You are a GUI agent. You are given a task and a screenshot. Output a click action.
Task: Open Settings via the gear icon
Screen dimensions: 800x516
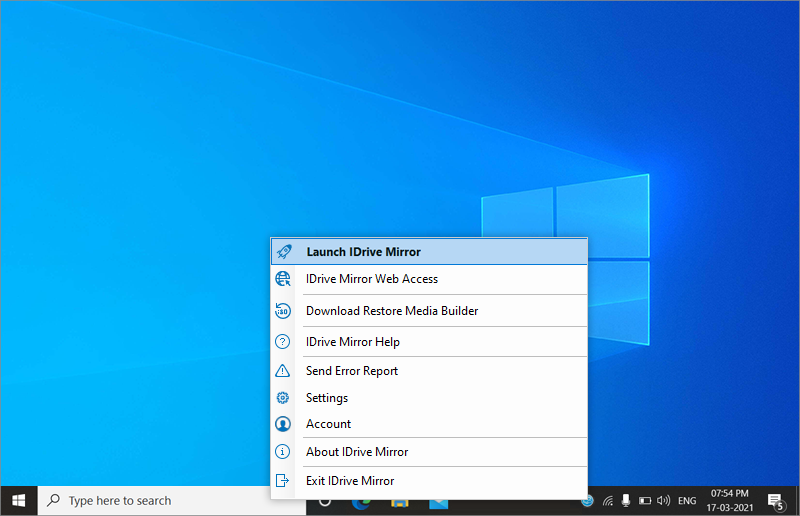283,398
